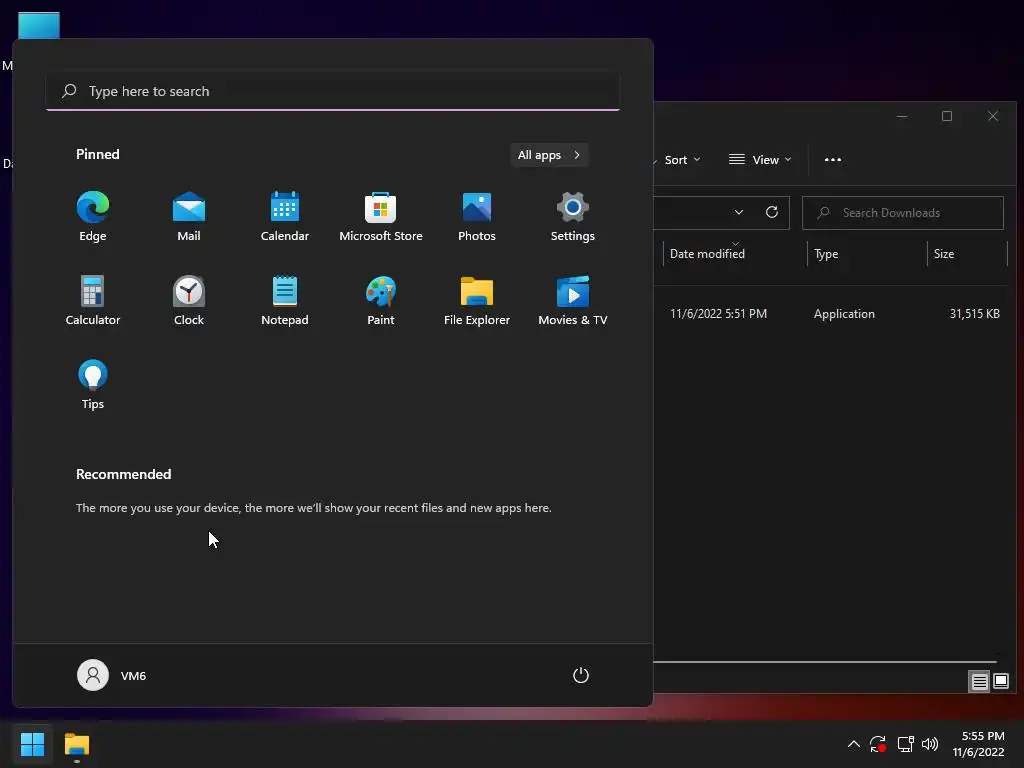Viewport: 1024px width, 768px height.
Task: Open the Paint app
Action: (381, 300)
